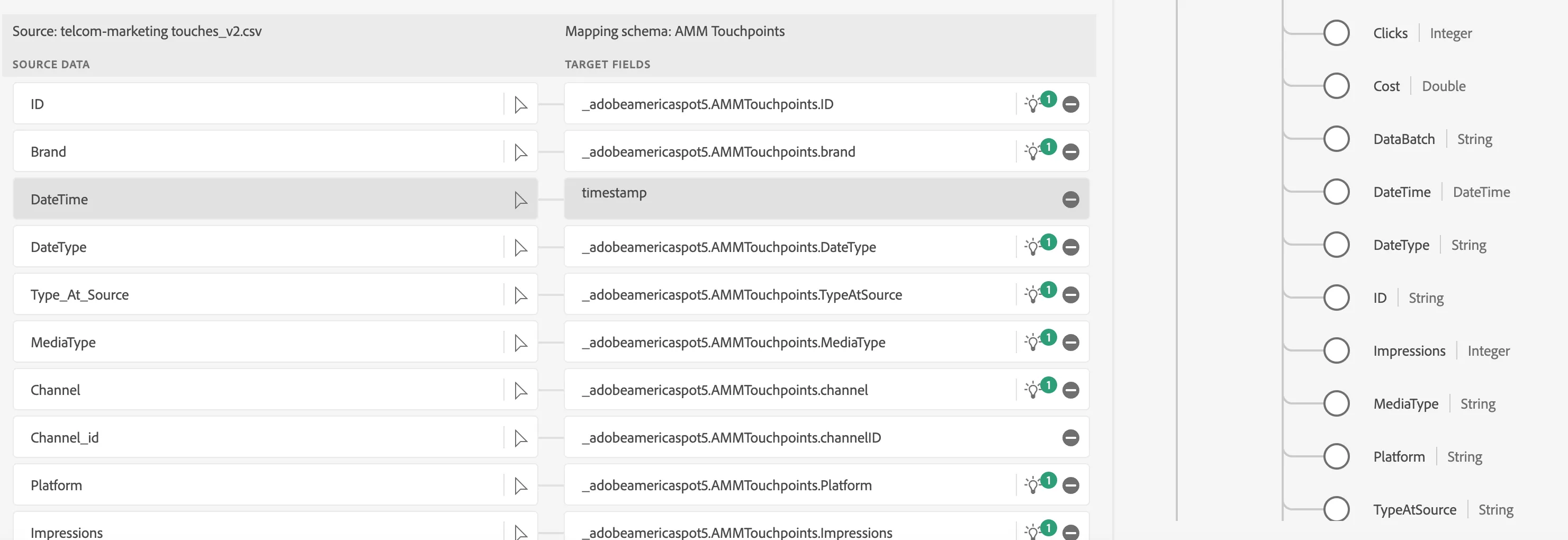1568x540 pixels.
Task: Select the DateType schema field circle
Action: tap(1336, 245)
